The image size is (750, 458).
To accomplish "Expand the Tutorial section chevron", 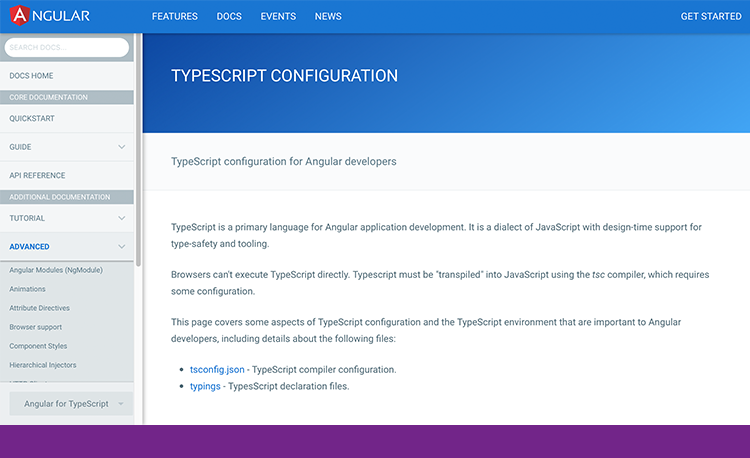I will [121, 218].
